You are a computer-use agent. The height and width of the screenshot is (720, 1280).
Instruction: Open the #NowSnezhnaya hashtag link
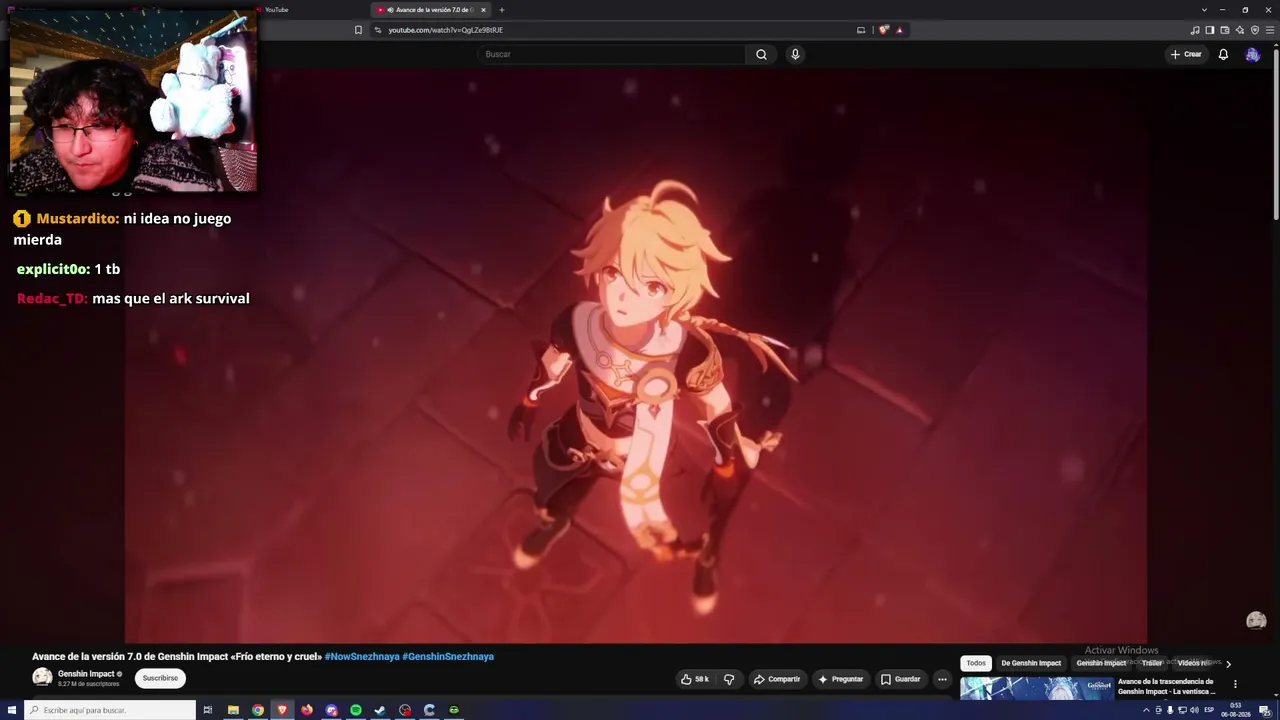point(362,657)
